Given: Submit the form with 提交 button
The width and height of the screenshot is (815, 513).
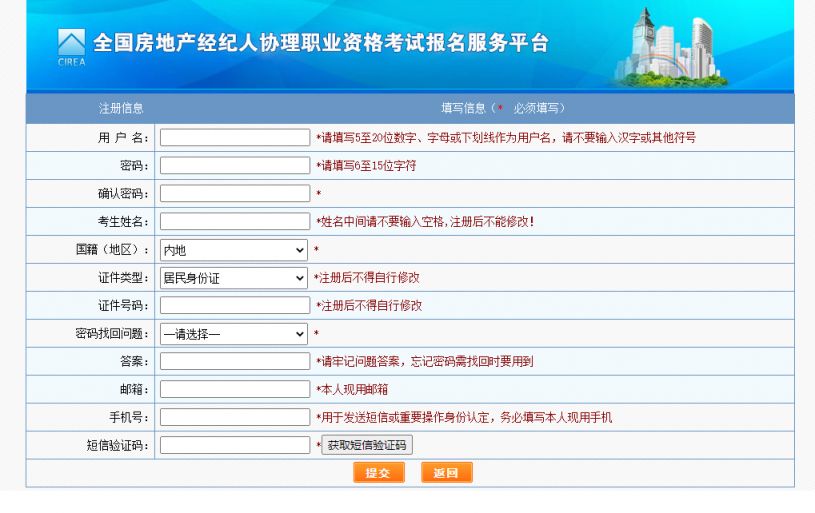Looking at the screenshot, I should pyautogui.click(x=378, y=473).
